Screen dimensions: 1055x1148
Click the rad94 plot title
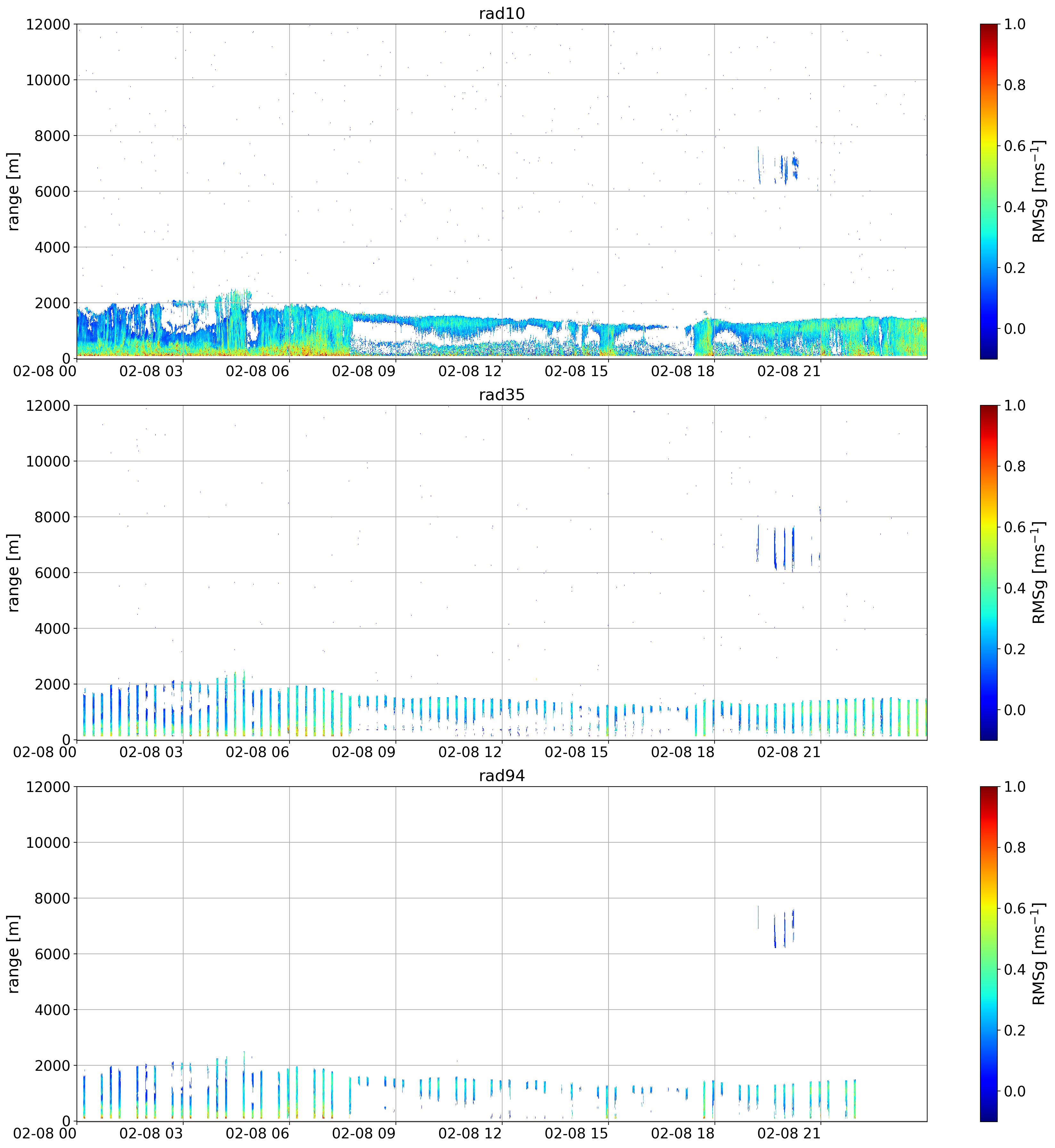tap(501, 776)
